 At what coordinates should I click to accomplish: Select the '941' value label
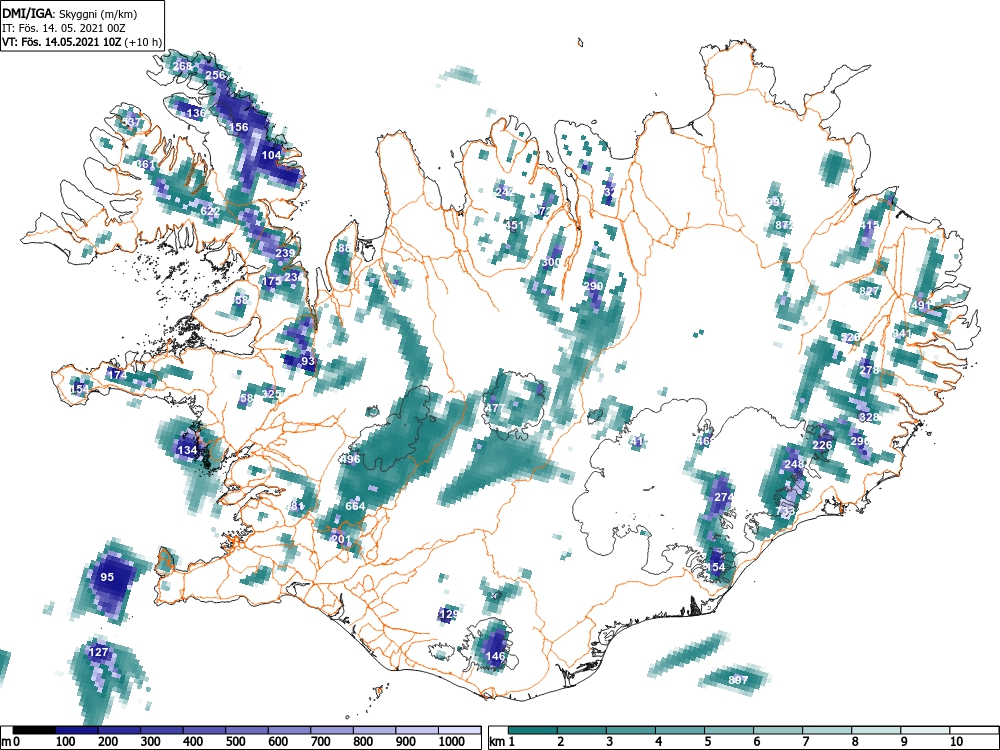click(x=902, y=333)
